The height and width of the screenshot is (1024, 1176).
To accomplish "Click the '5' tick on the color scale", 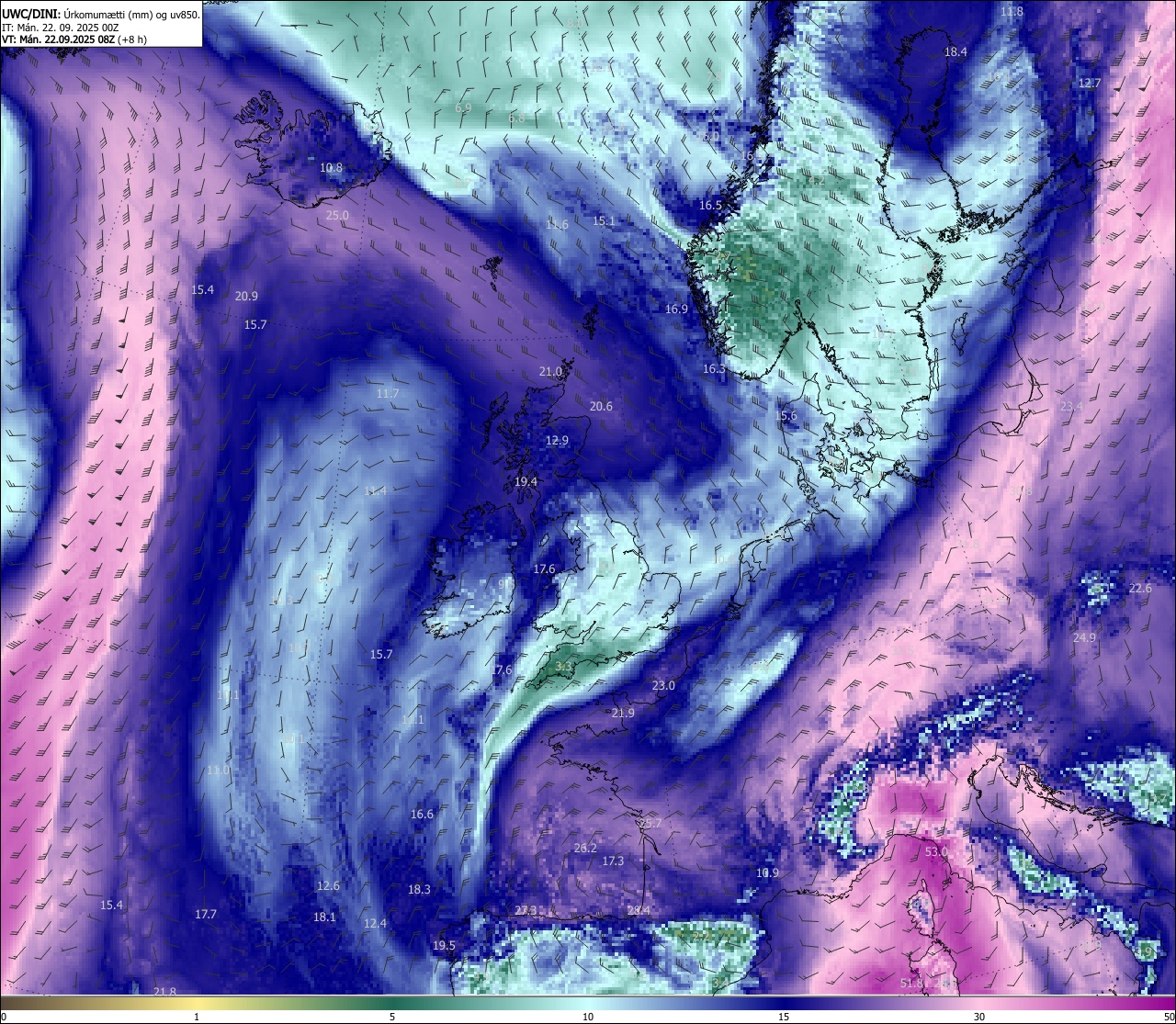I will point(392,1017).
